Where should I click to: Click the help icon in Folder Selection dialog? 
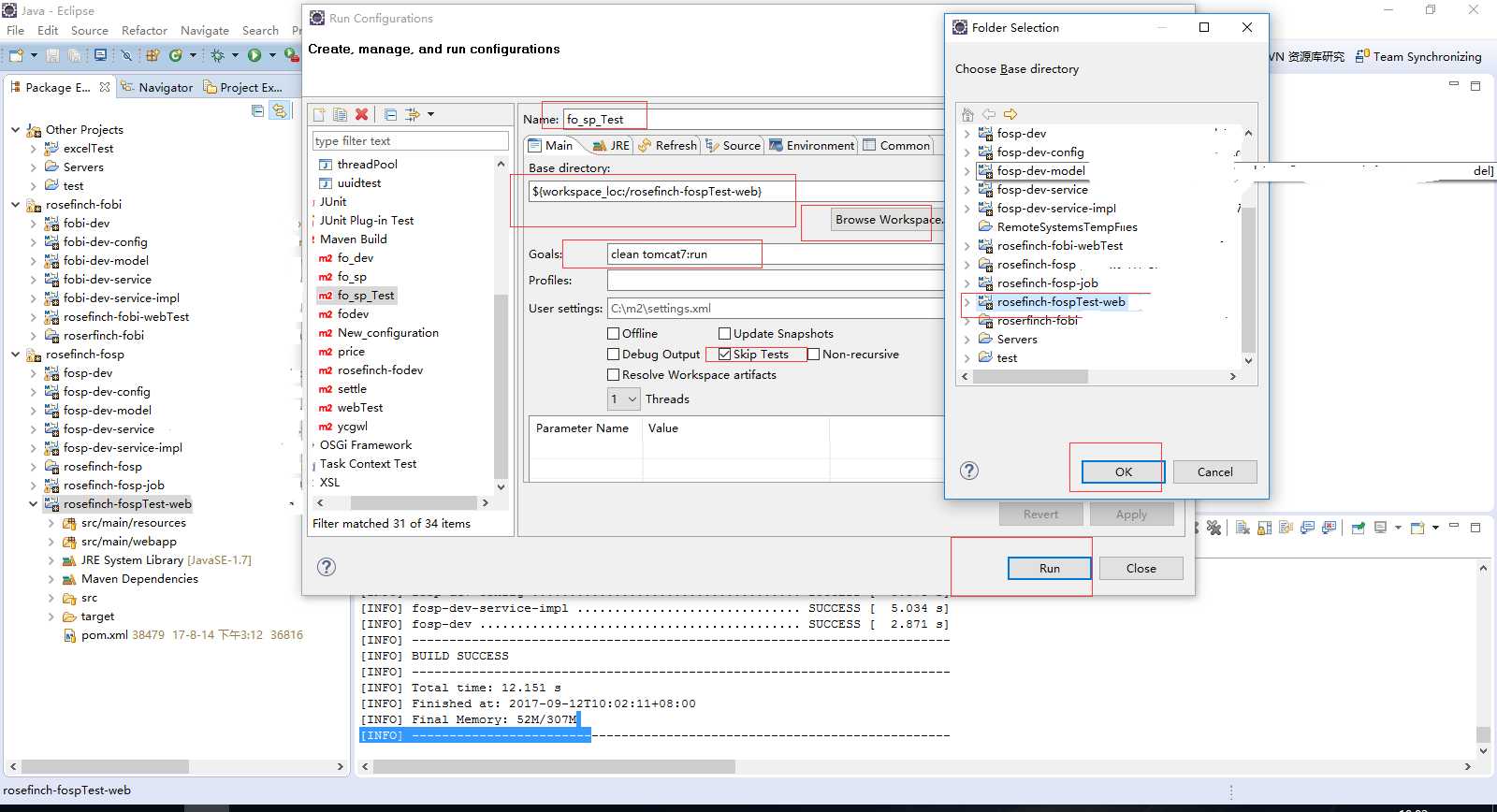(x=969, y=471)
